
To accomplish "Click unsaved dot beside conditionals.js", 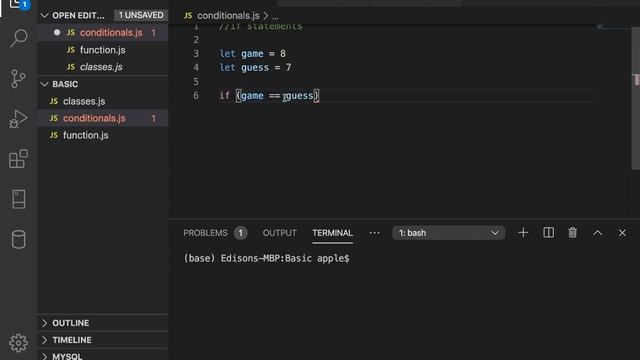I will 57,32.
